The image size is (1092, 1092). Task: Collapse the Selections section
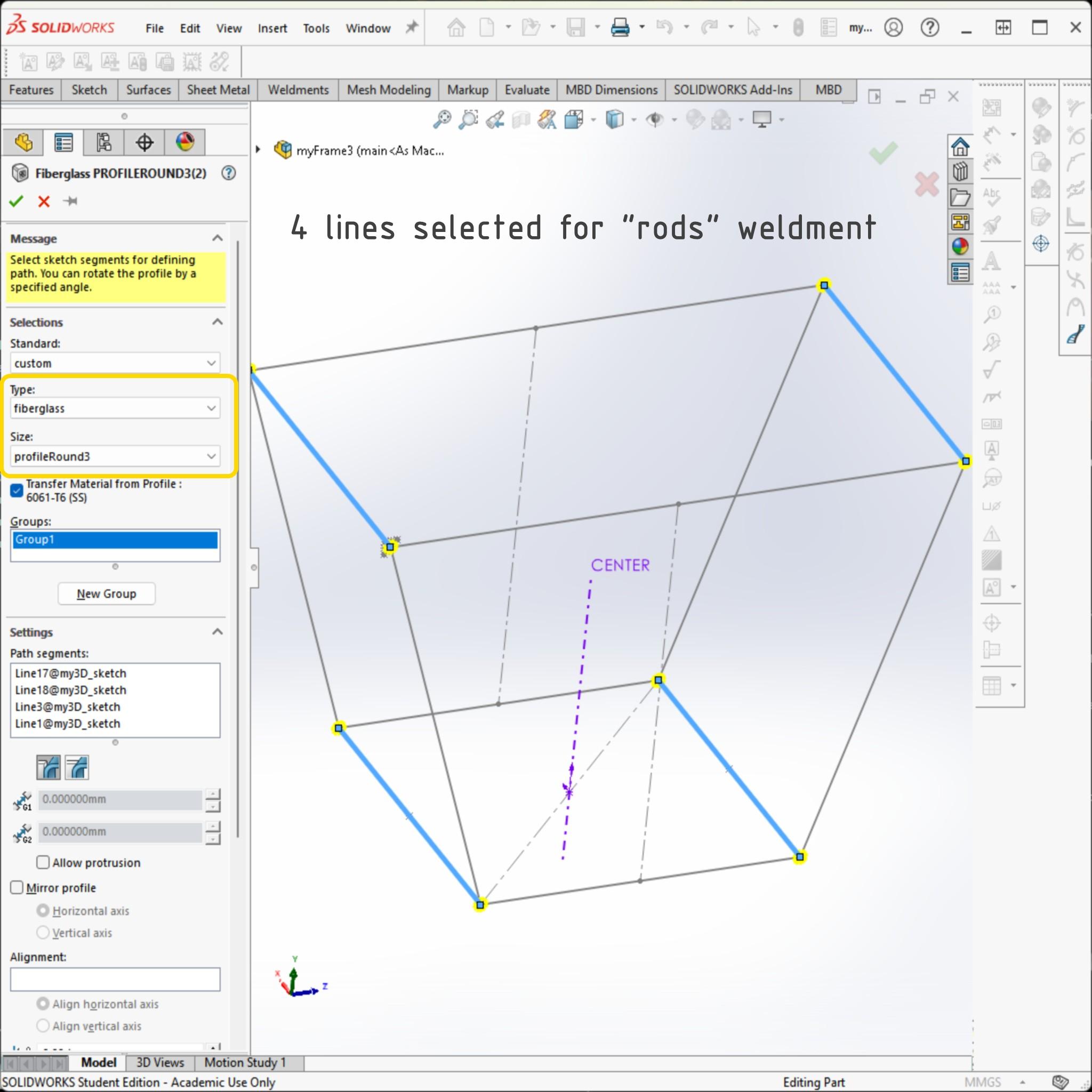click(217, 322)
